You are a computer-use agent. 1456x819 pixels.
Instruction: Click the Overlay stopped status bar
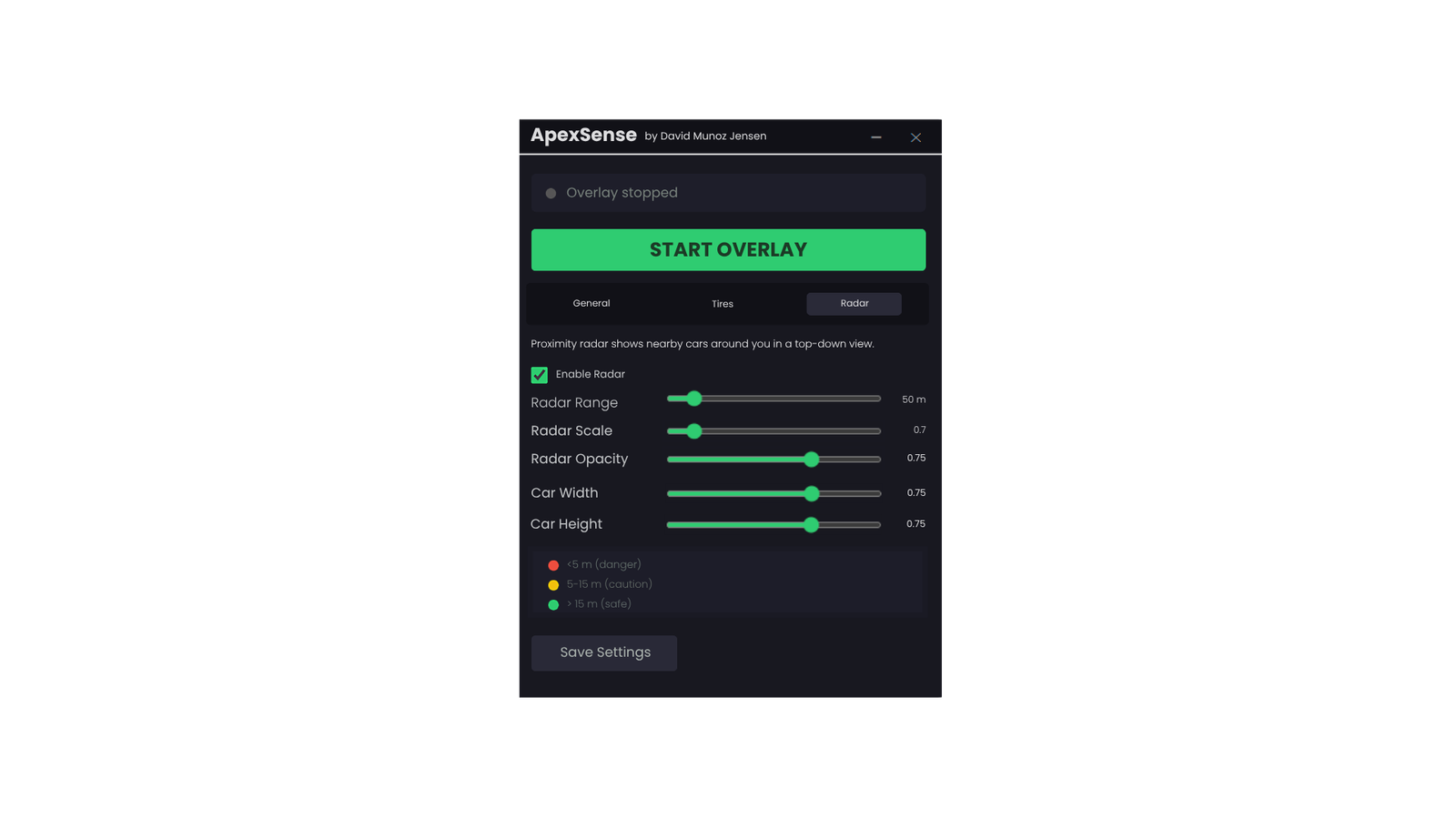tap(728, 192)
